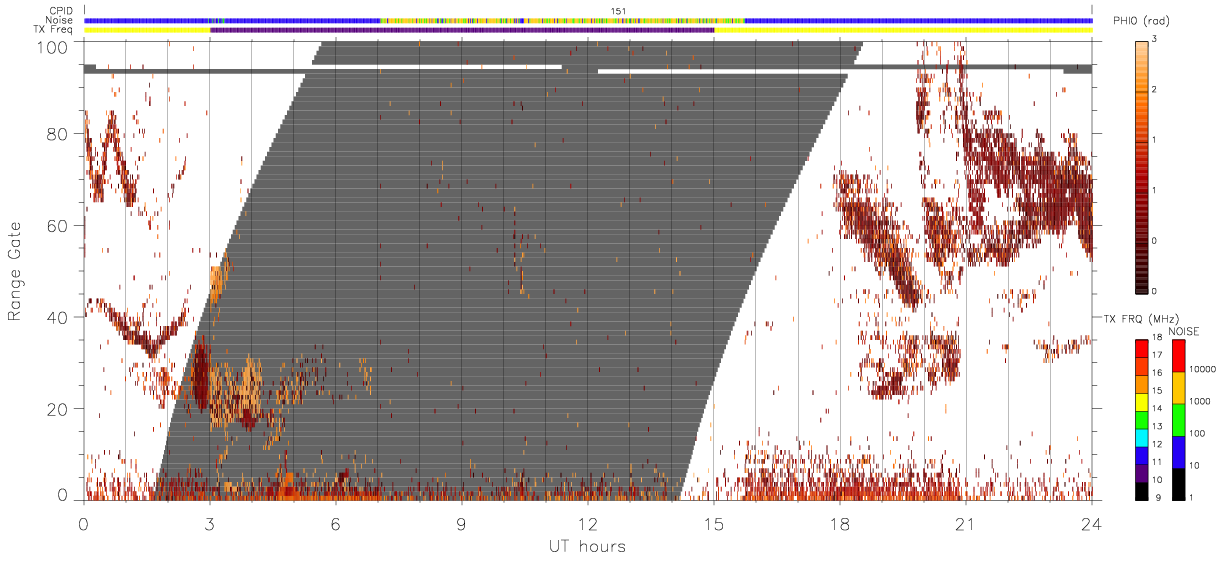Click the Noise color strip above the plot
The height and width of the screenshot is (567, 1228).
[588, 20]
